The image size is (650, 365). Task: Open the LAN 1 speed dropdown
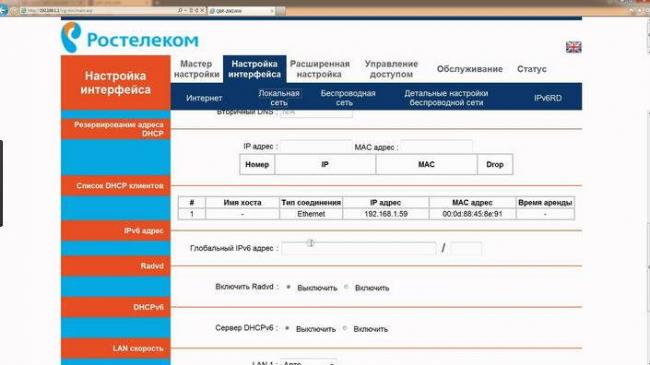pyautogui.click(x=308, y=362)
